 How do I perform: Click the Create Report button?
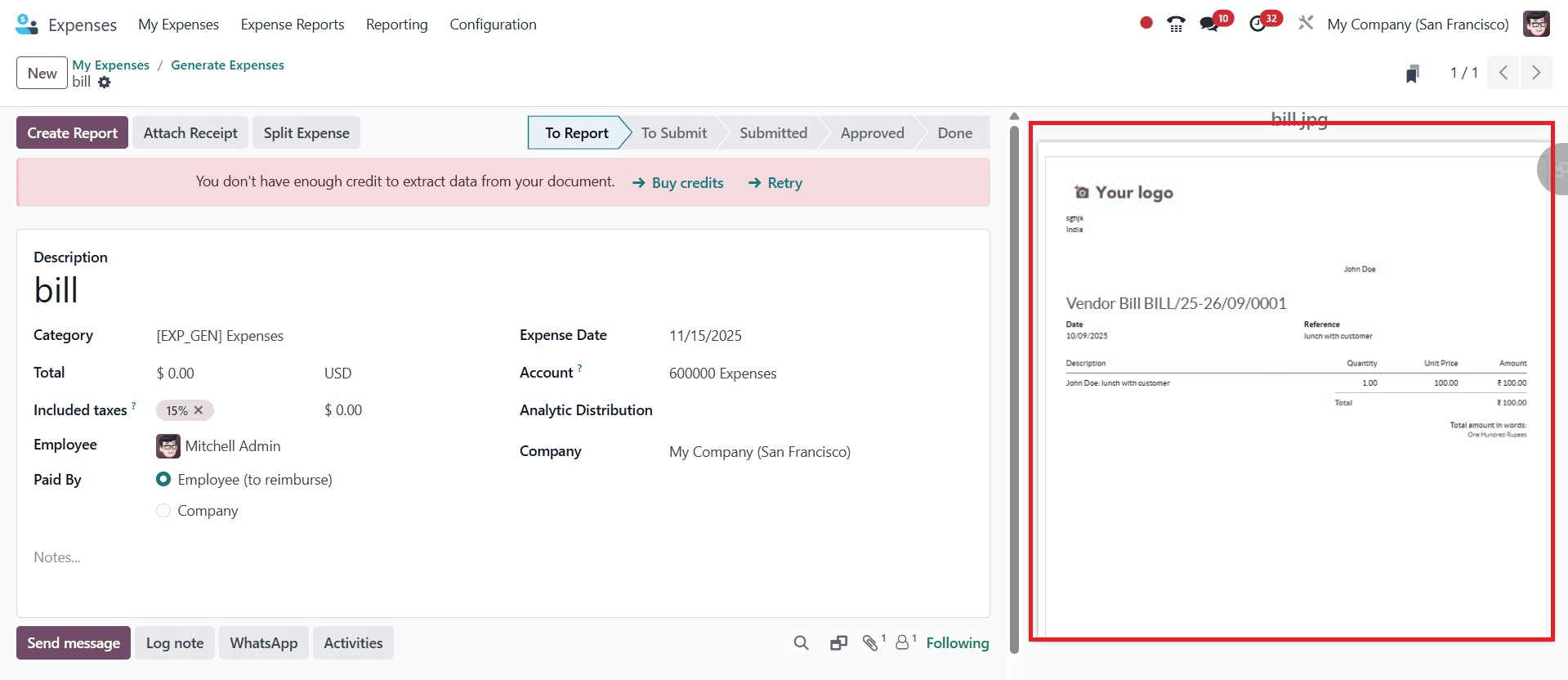tap(72, 133)
